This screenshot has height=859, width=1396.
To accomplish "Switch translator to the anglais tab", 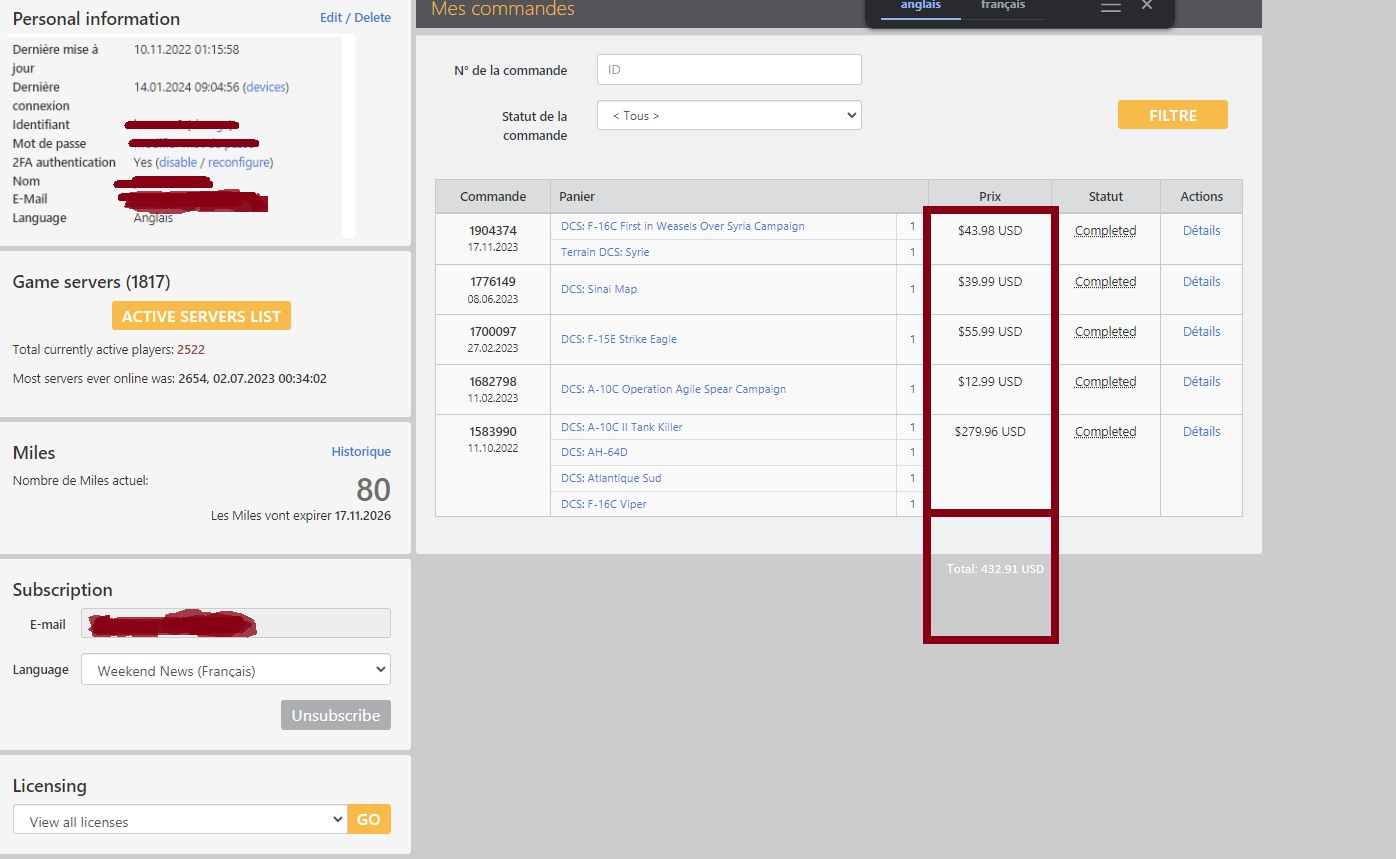I will 920,8.
